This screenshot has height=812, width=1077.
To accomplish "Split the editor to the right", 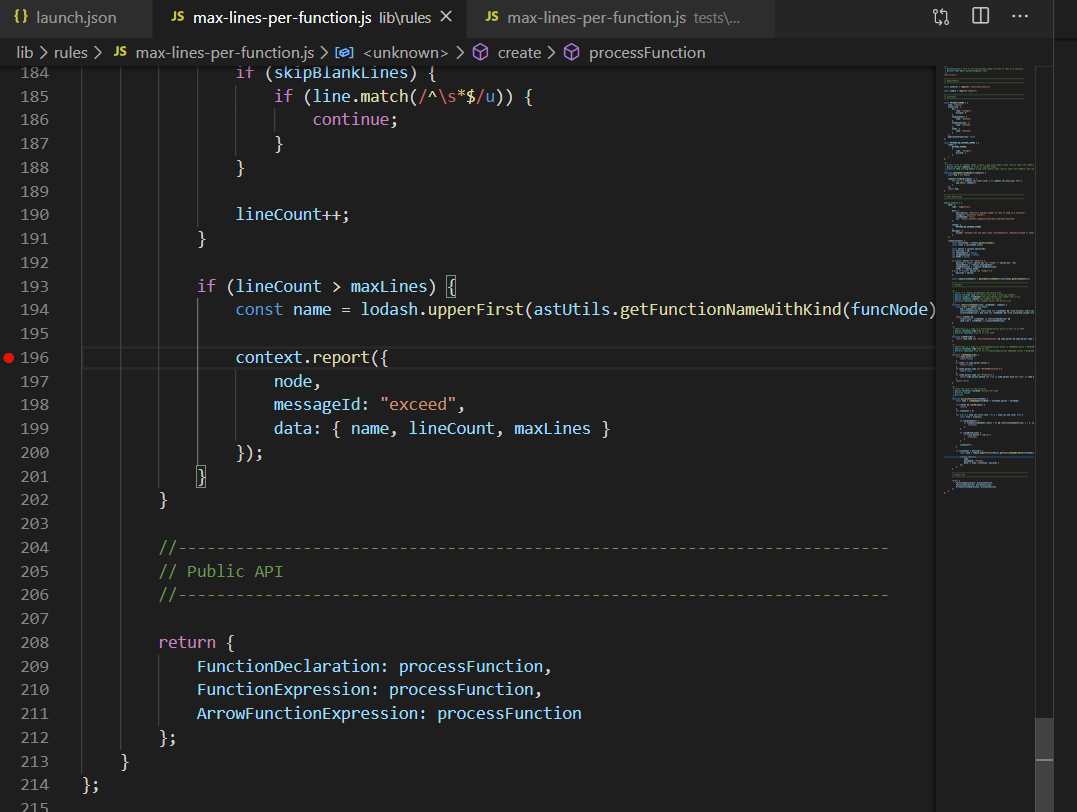I will 981,16.
